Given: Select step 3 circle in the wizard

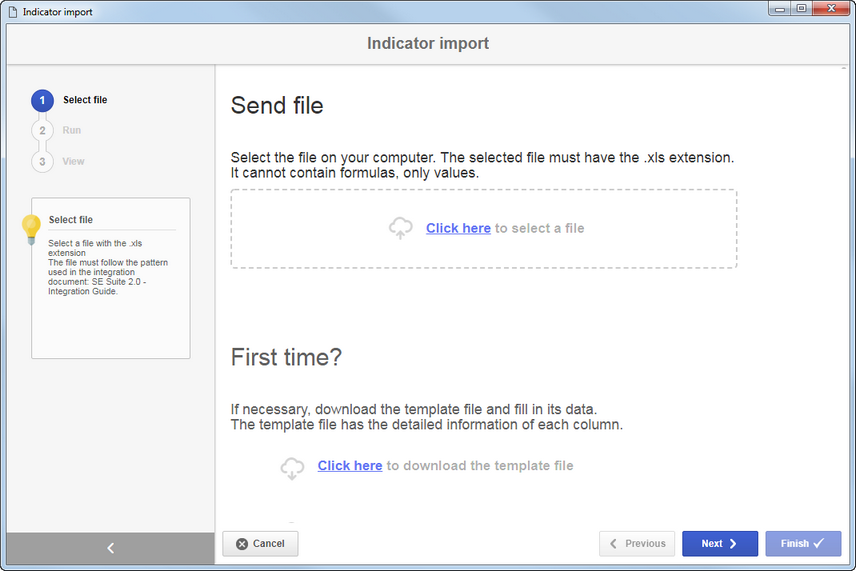Looking at the screenshot, I should (42, 162).
